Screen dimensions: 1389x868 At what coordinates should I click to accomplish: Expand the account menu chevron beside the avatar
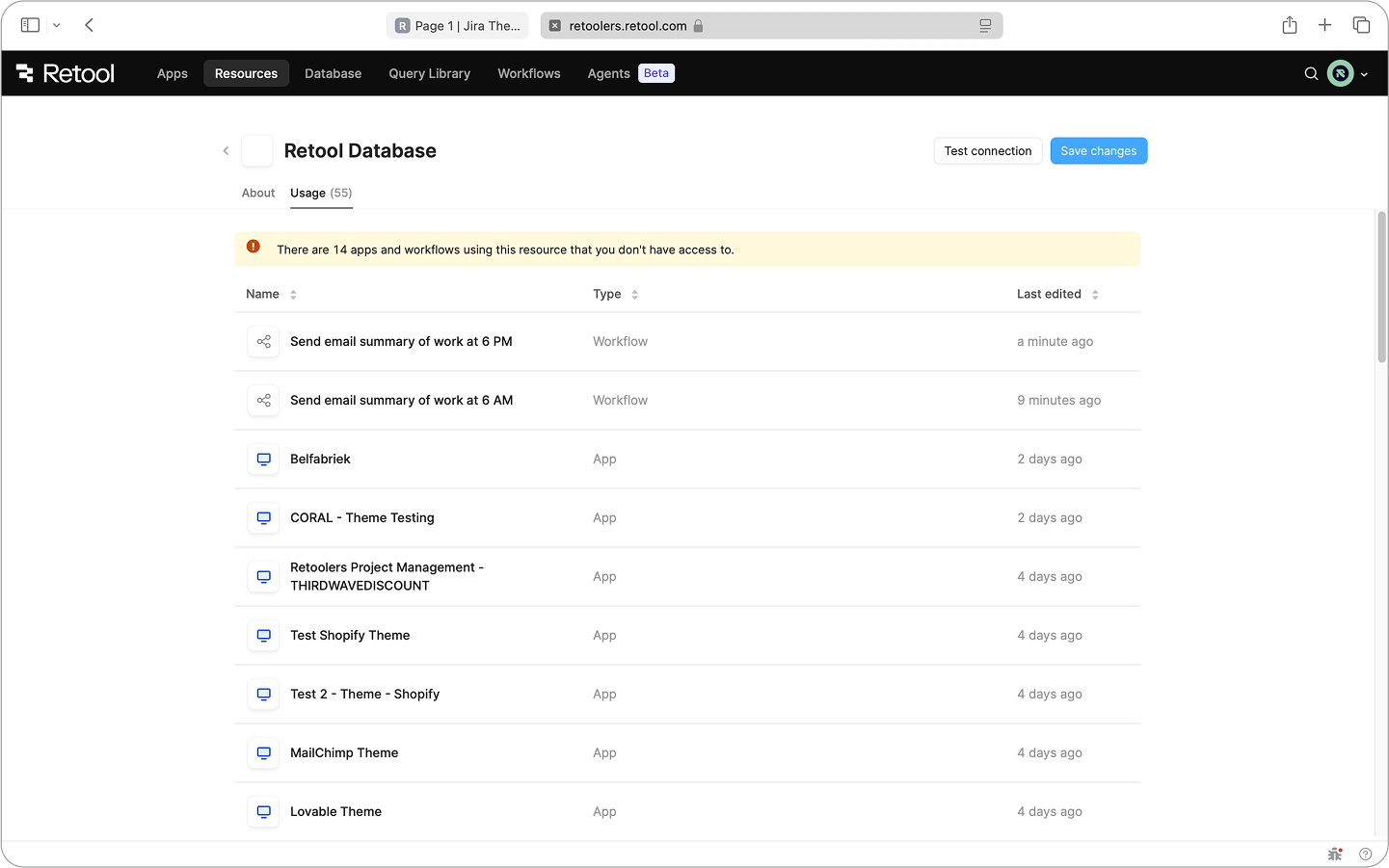point(1364,74)
